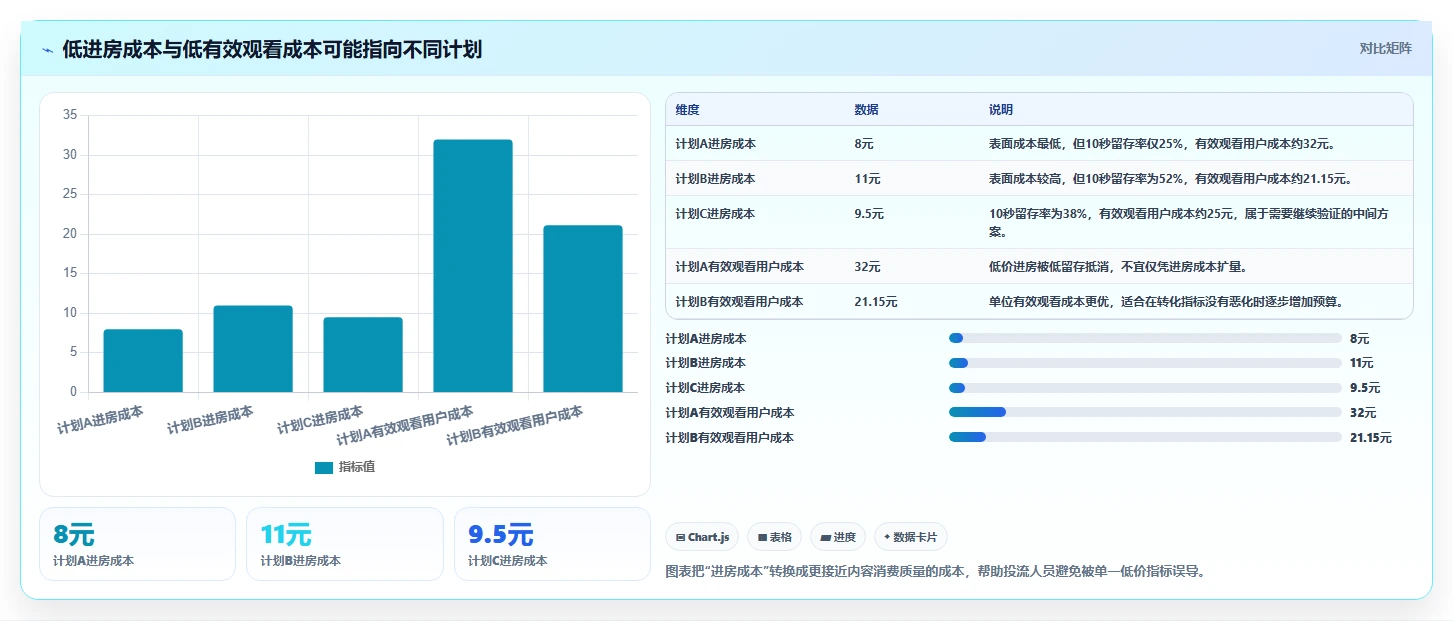Click table cell 计划C进房成本
1453x621 pixels.
(715, 214)
